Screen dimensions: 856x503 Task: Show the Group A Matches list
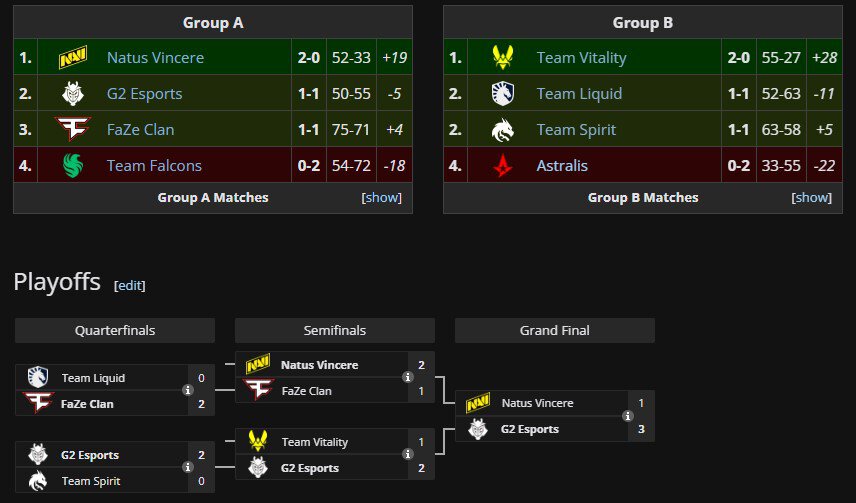[381, 198]
